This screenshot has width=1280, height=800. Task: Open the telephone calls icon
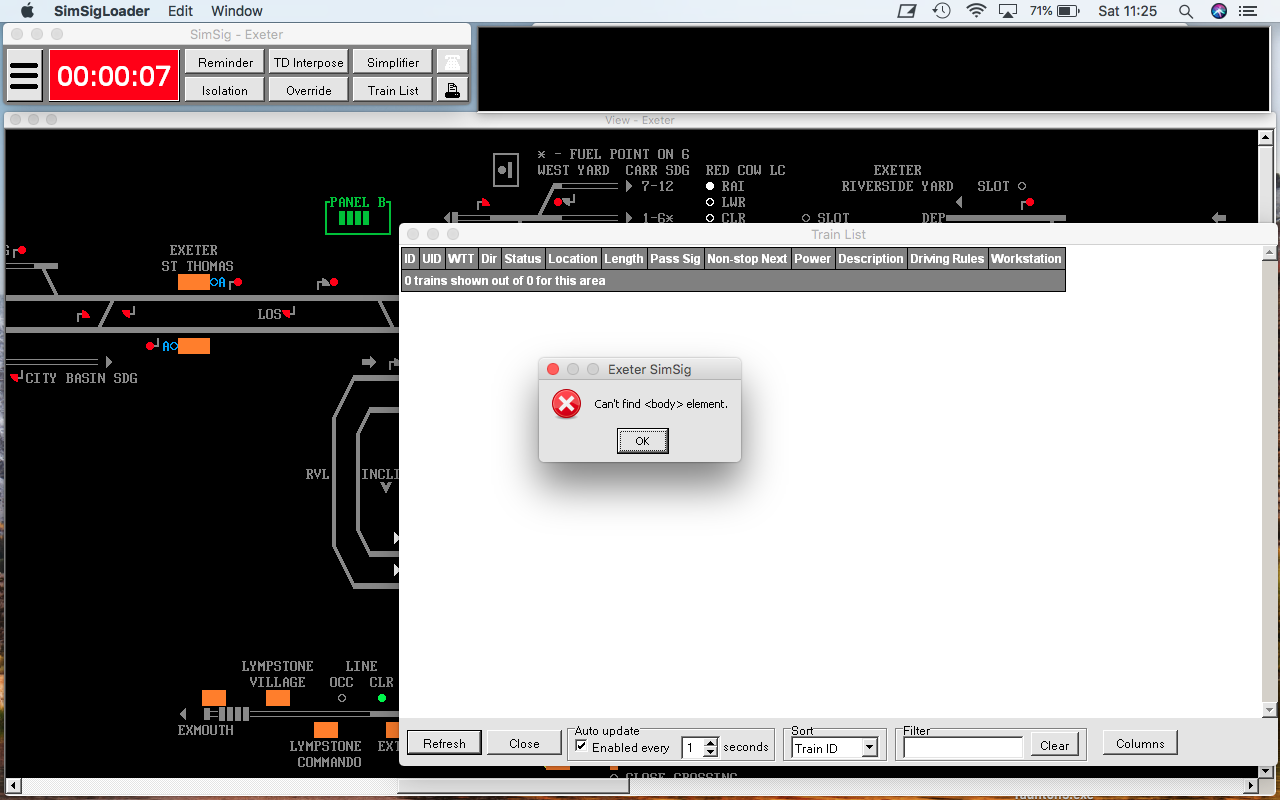(453, 62)
